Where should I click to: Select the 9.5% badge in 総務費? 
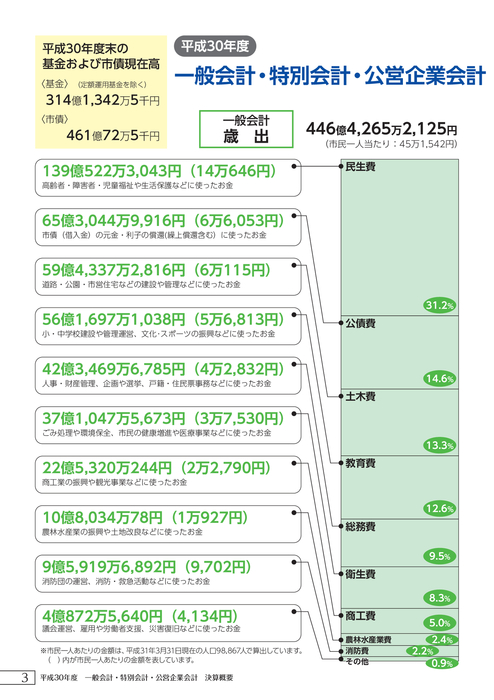(440, 556)
